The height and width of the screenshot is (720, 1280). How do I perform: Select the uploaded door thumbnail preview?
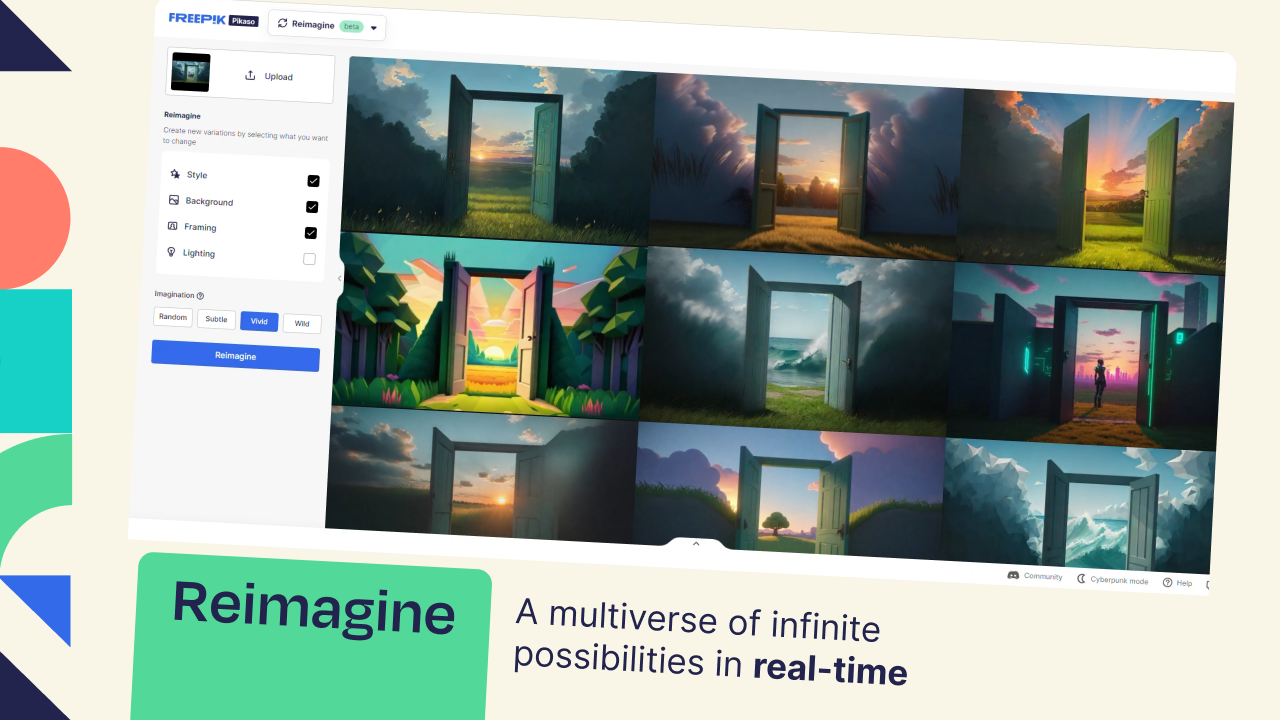click(191, 72)
